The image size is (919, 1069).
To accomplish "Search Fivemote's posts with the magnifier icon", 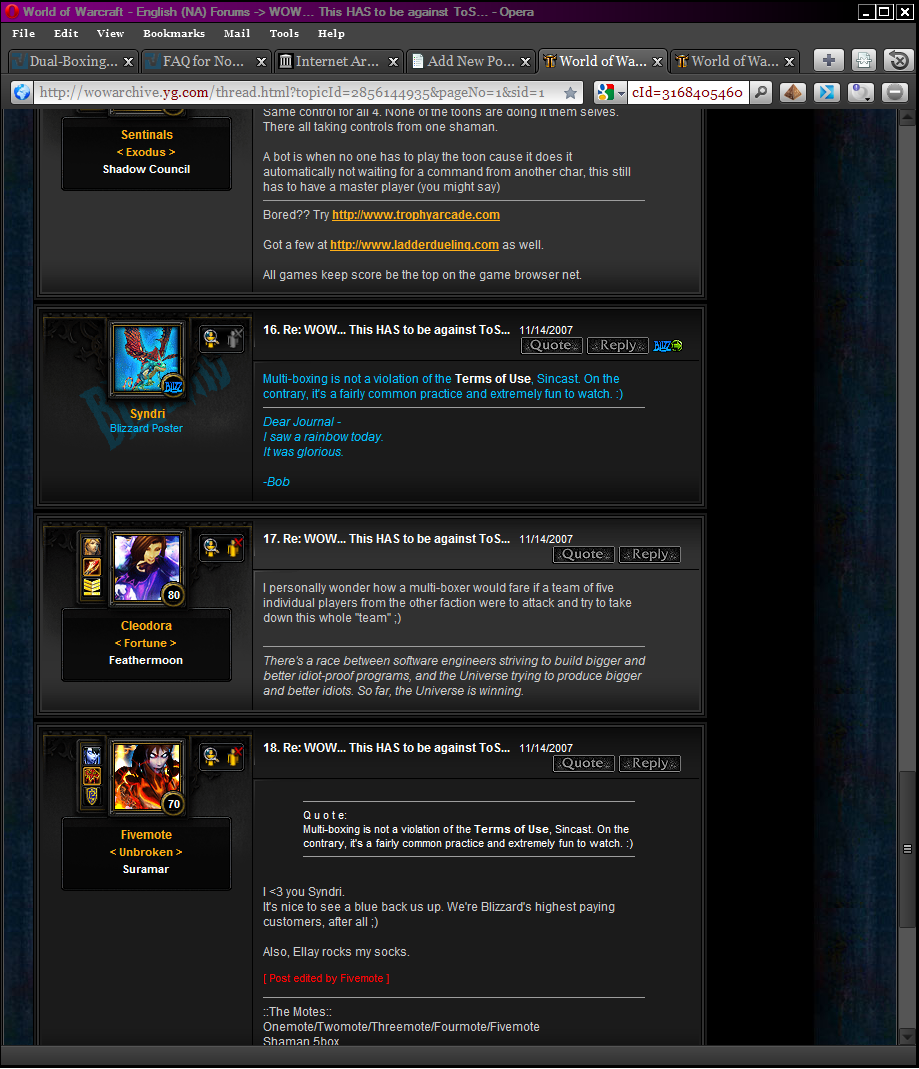I will pyautogui.click(x=211, y=756).
